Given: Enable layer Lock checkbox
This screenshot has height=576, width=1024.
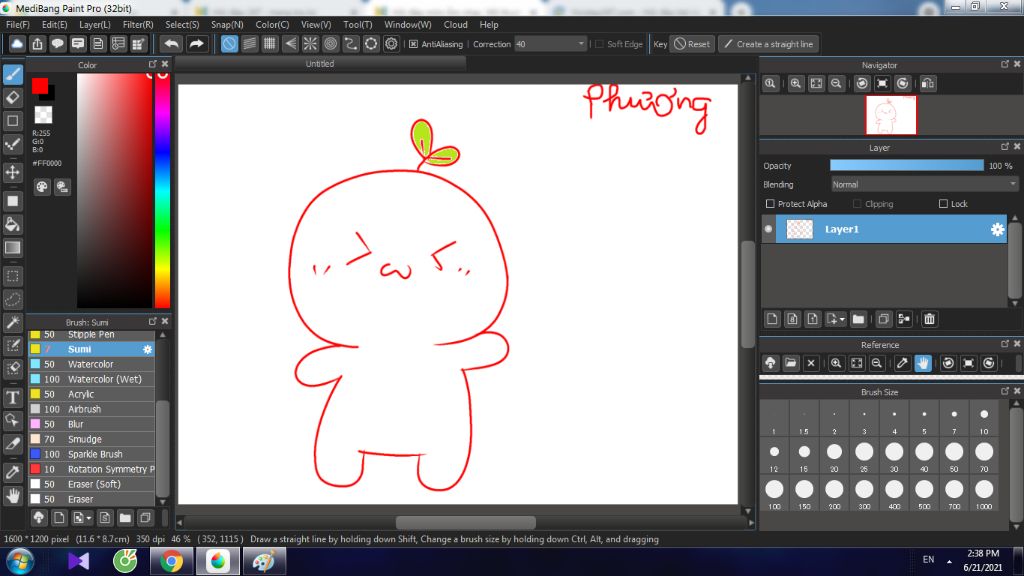Looking at the screenshot, I should [x=943, y=204].
